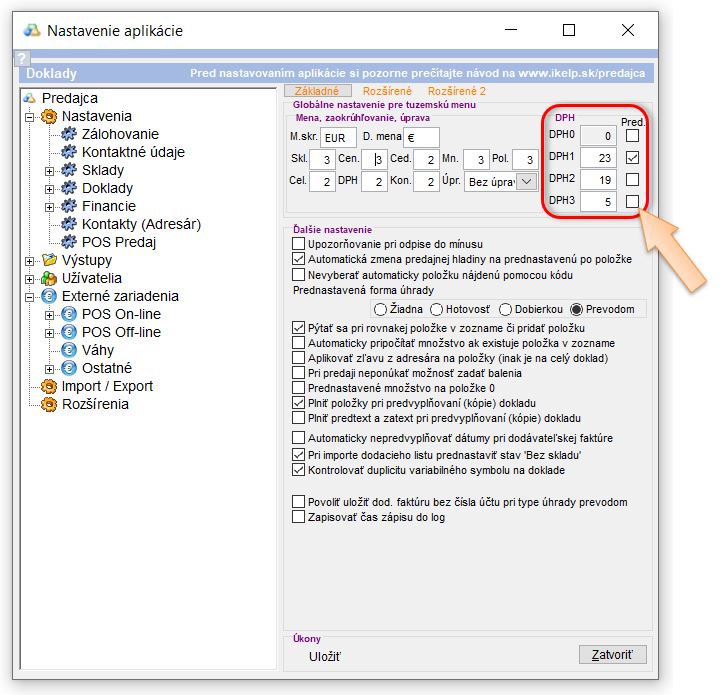Expand the POS On-line tree node
The image size is (721, 695).
click(49, 314)
